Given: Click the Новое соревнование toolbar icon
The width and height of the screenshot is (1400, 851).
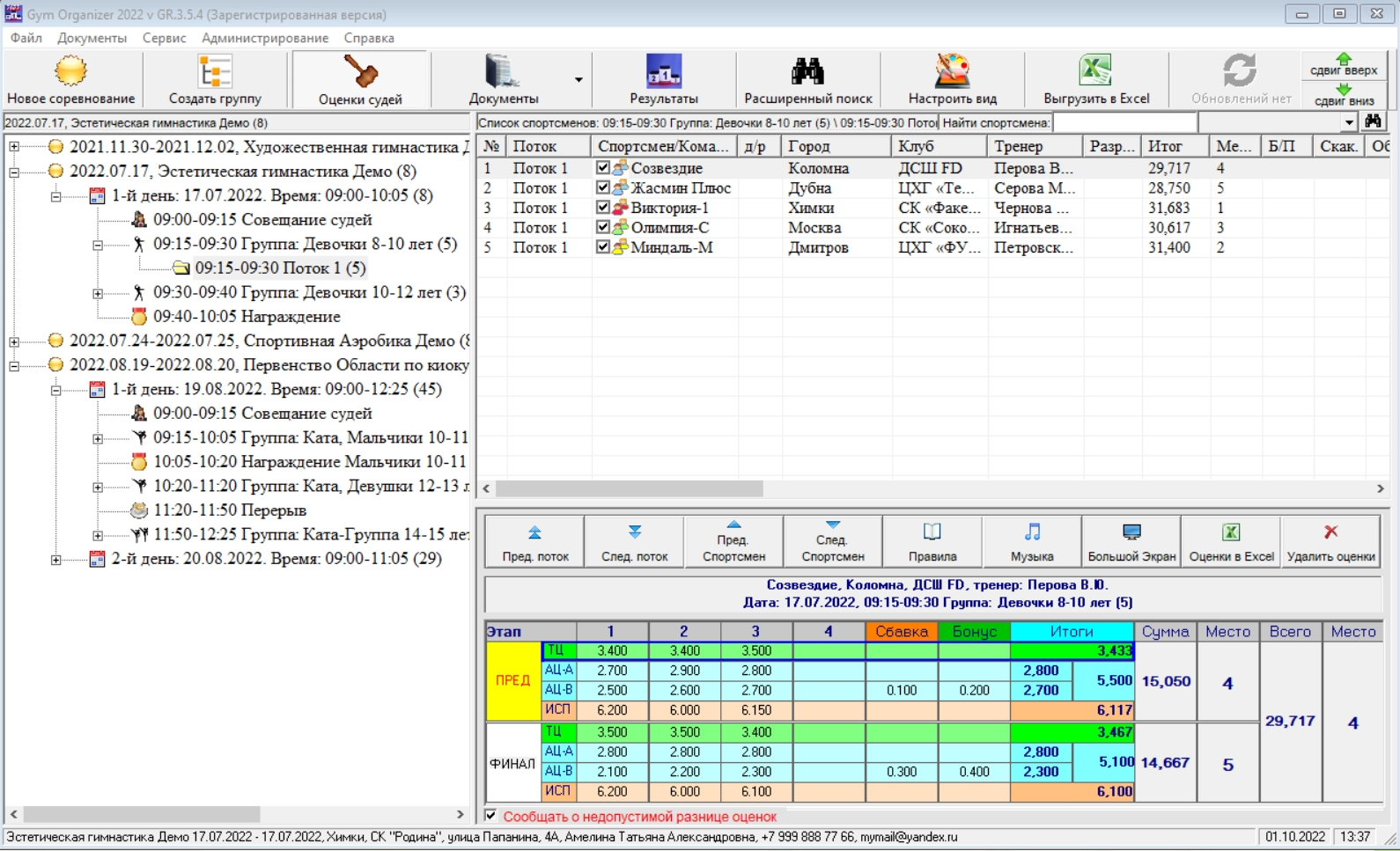Looking at the screenshot, I should point(70,79).
